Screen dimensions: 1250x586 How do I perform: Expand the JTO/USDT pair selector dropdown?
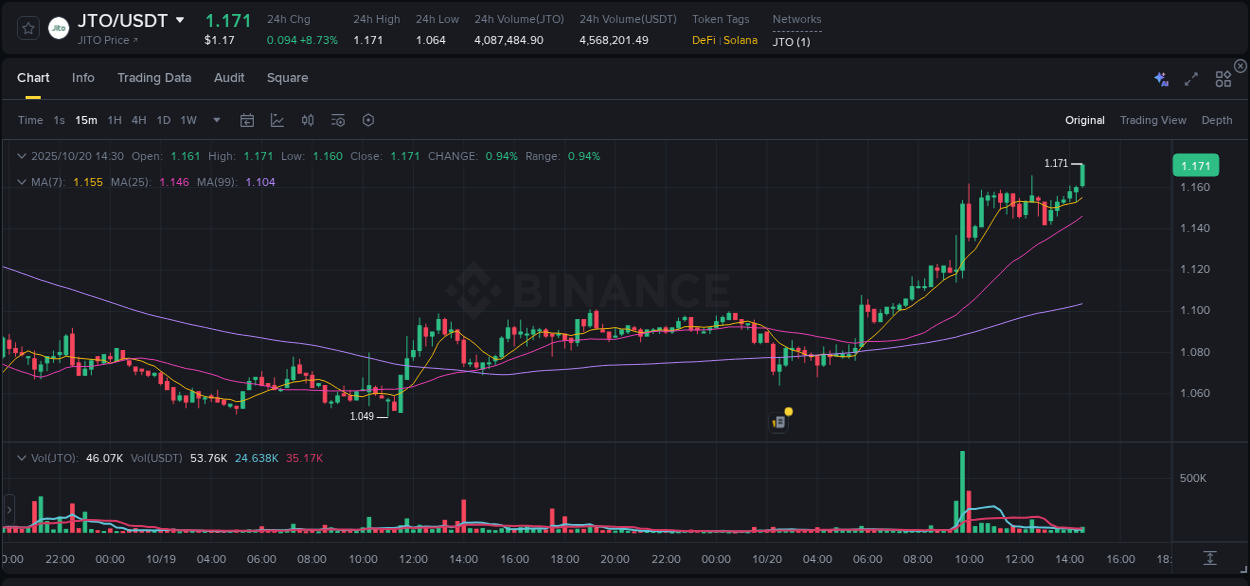[x=180, y=19]
